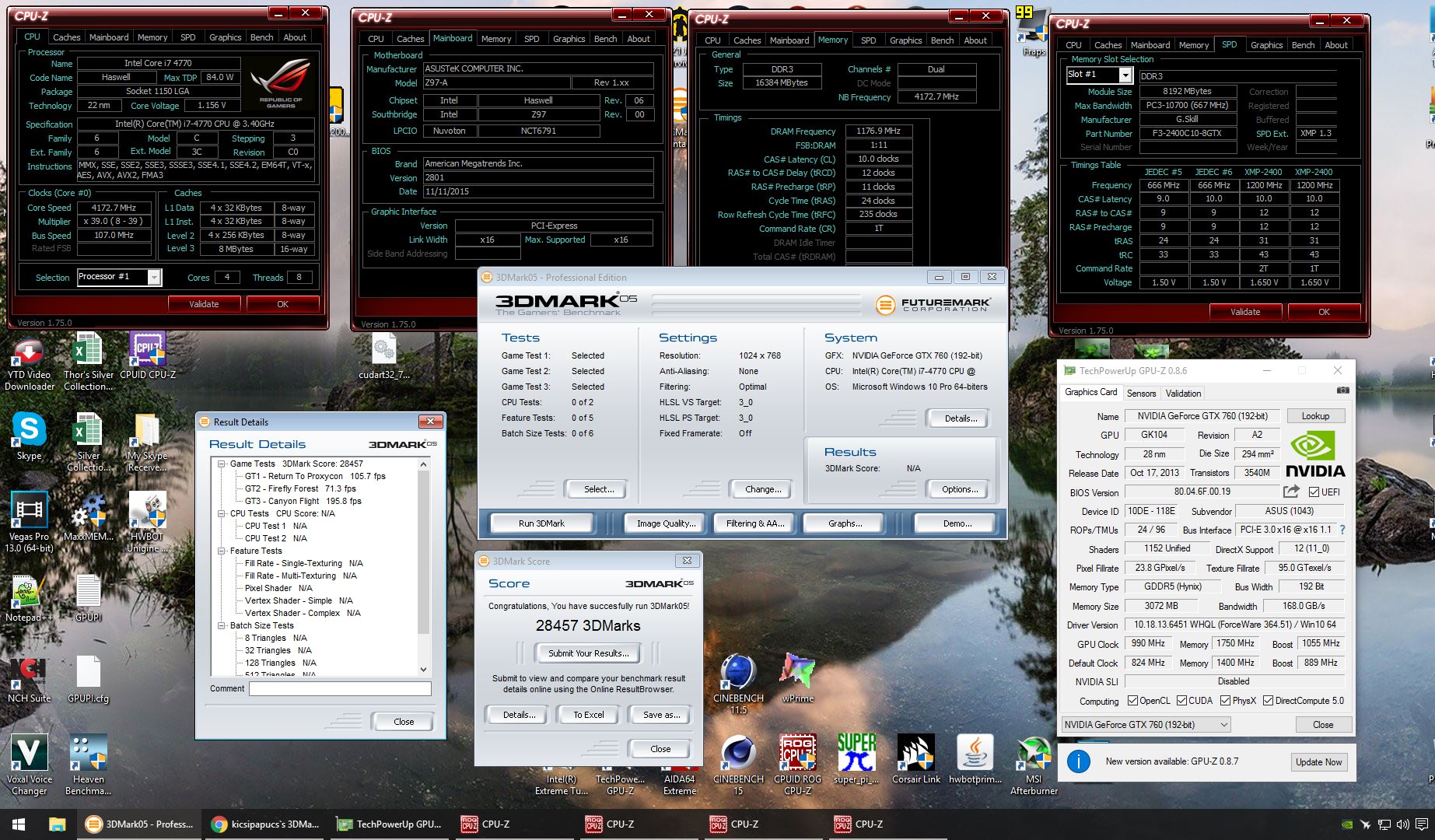Toggle CUDA computing checkbox
This screenshot has width=1435, height=840.
point(1181,701)
